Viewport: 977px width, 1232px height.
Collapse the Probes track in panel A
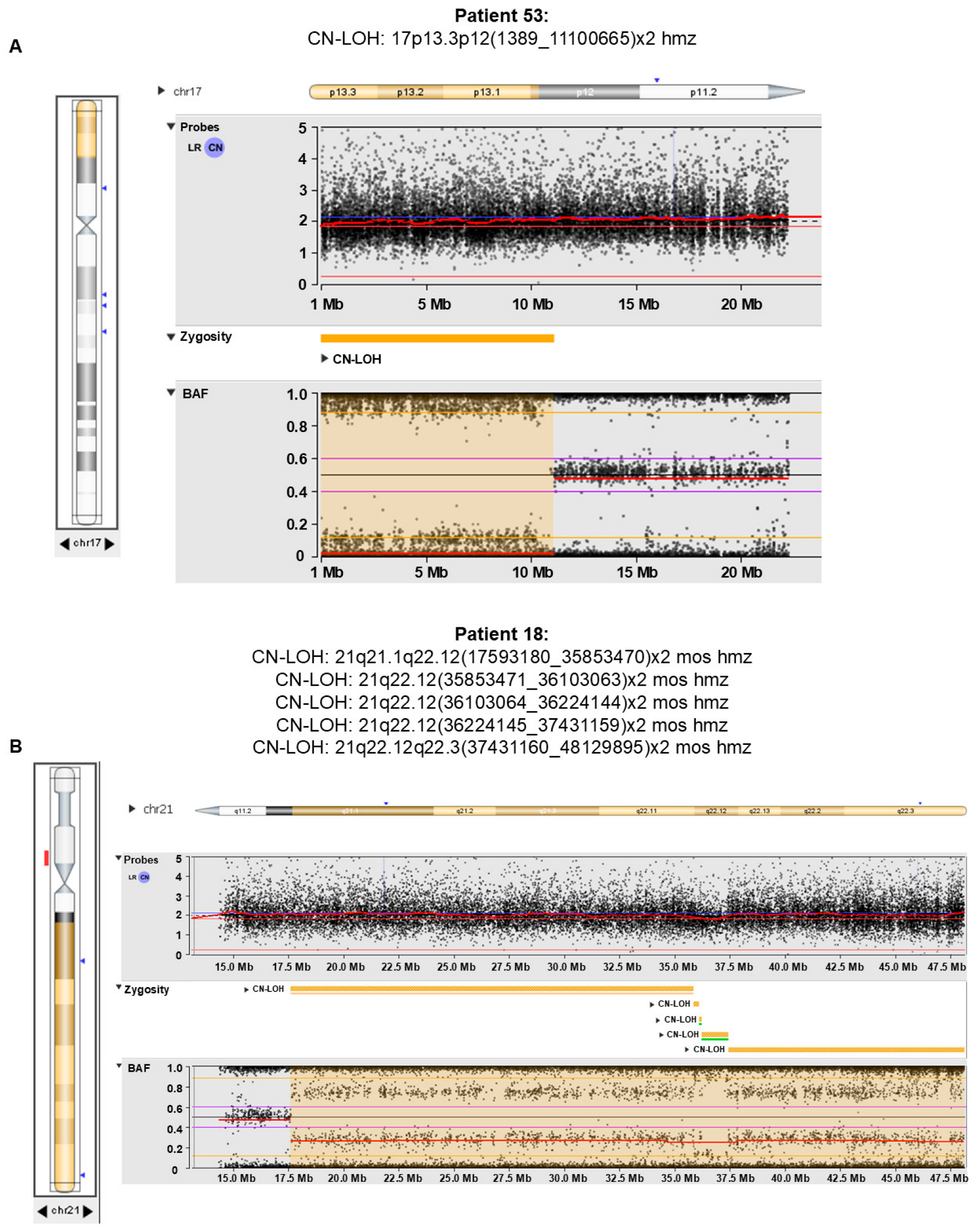[170, 126]
